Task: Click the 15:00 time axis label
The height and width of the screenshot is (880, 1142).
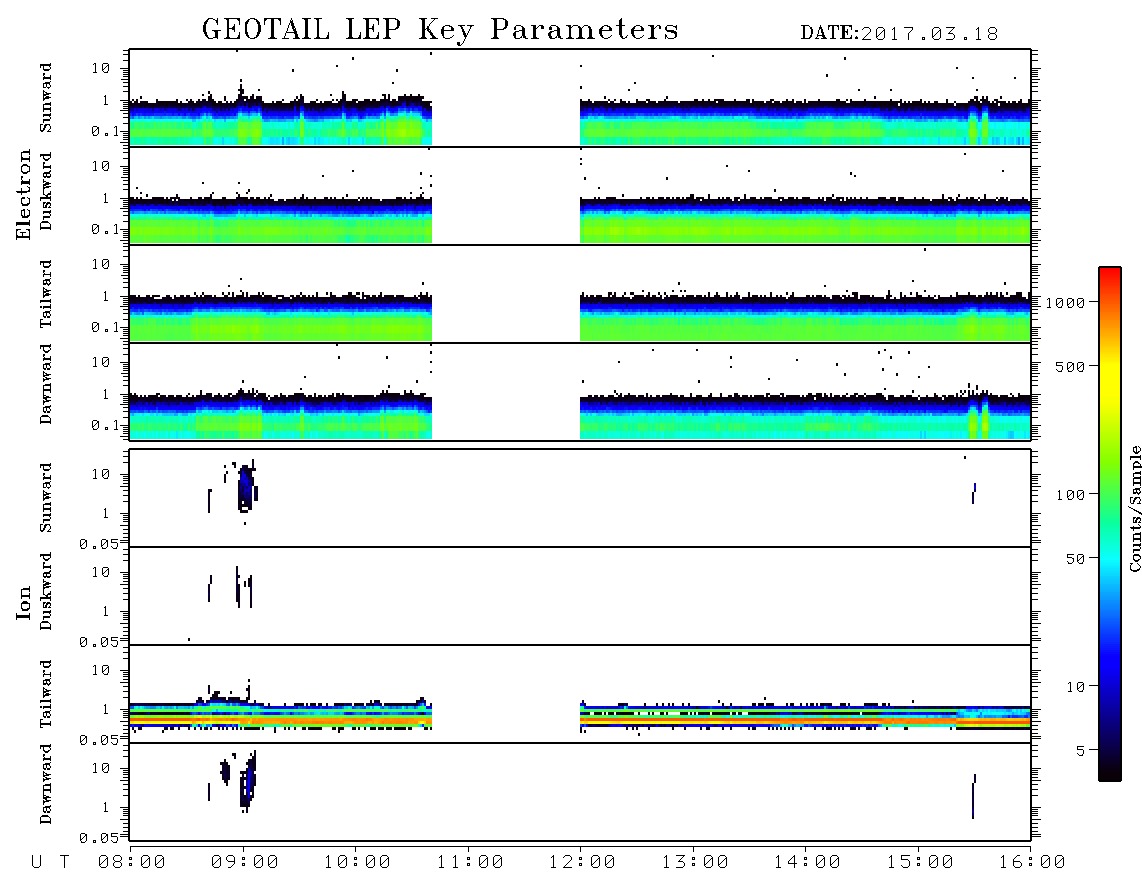Action: pos(920,863)
